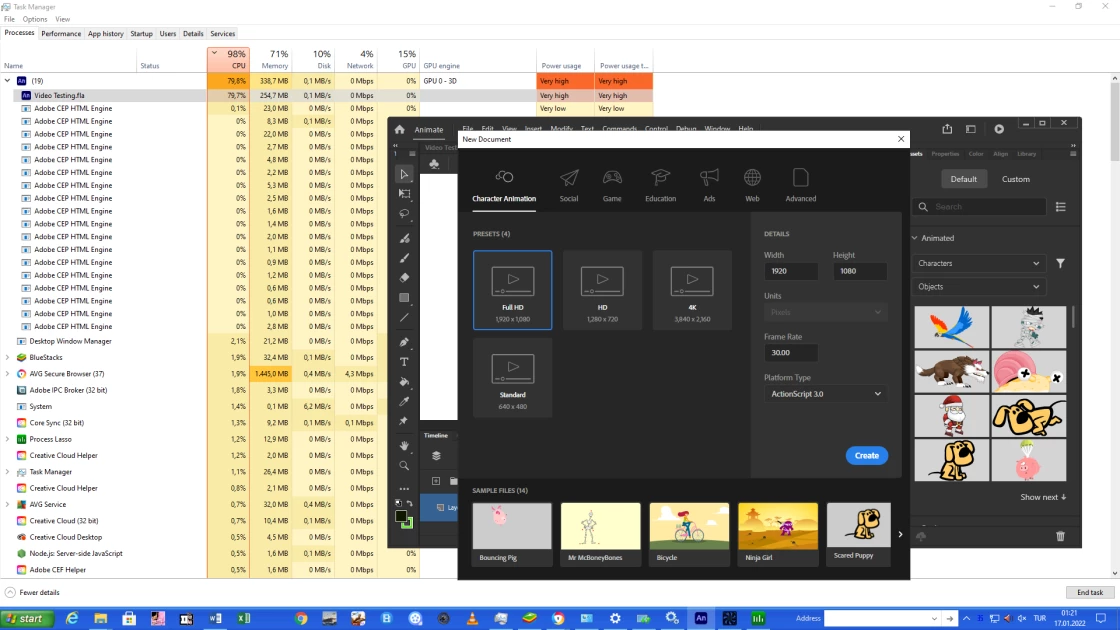Click Fewer details in Task Manager

(32, 592)
